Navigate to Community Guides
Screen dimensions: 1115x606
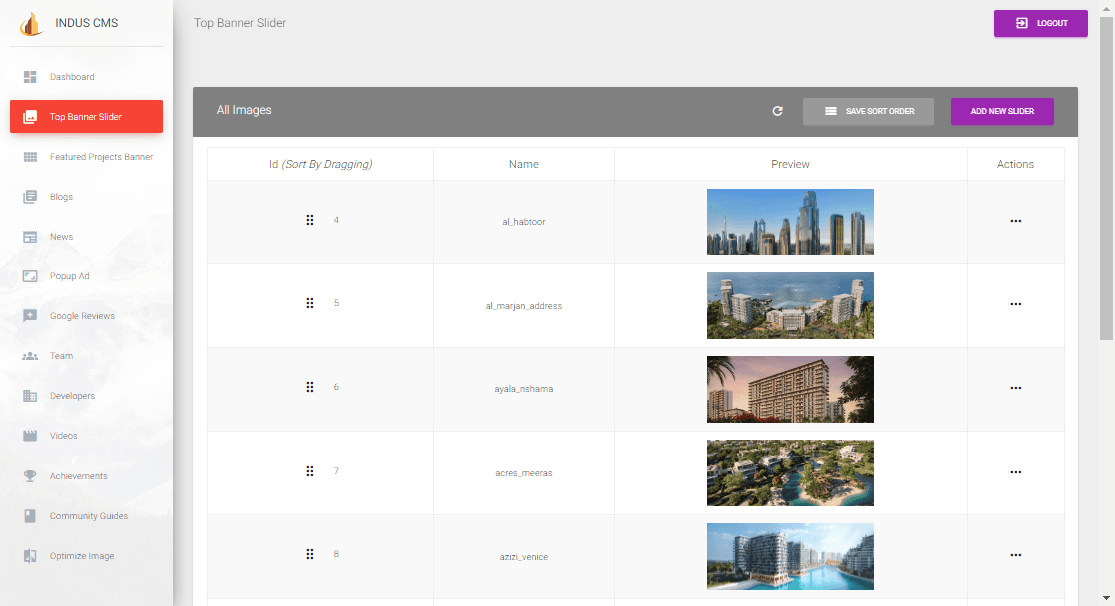[88, 516]
